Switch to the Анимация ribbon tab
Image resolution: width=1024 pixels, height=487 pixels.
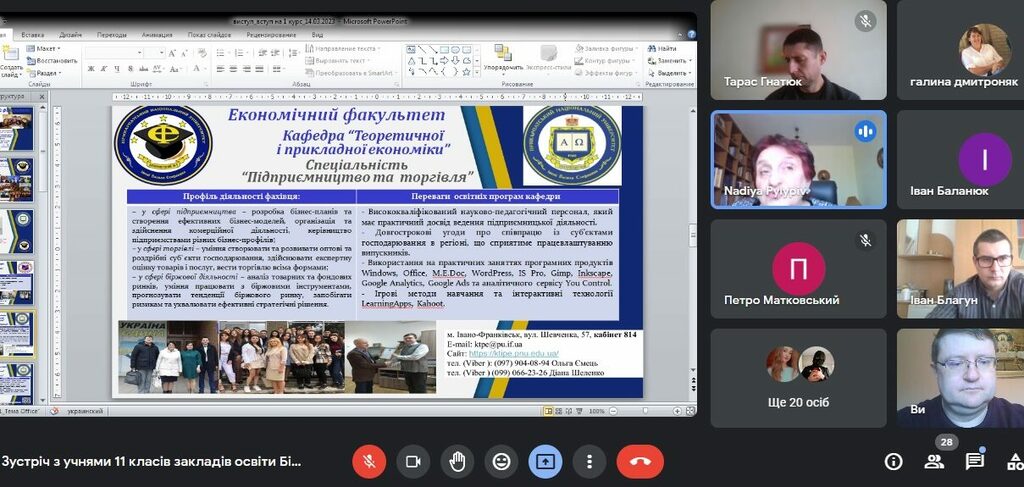tap(157, 34)
